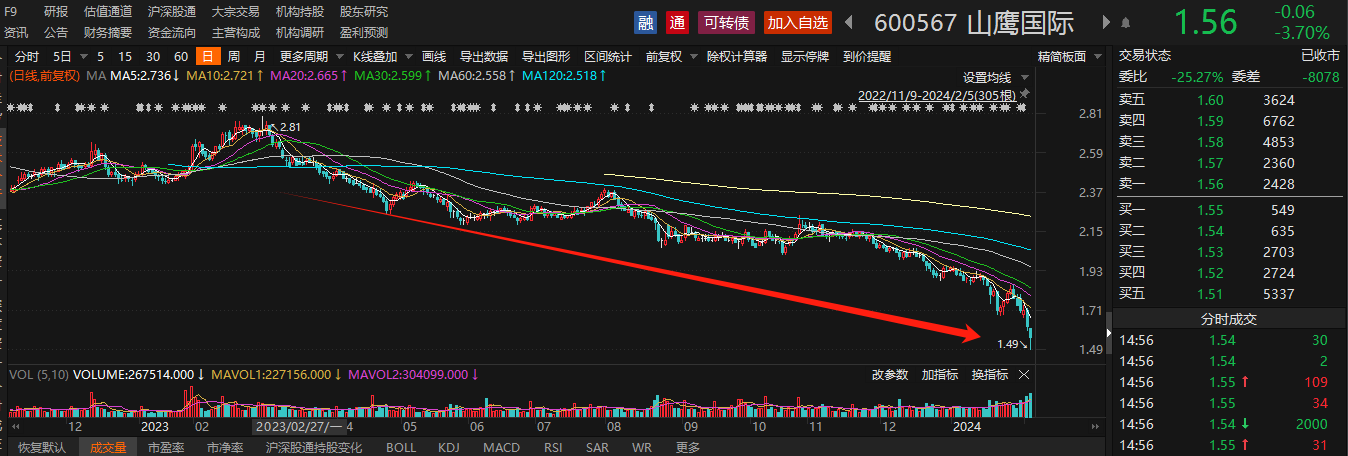Click the date range 2022/11/9-2024/2/5 link
1348x456 pixels.
tap(937, 95)
